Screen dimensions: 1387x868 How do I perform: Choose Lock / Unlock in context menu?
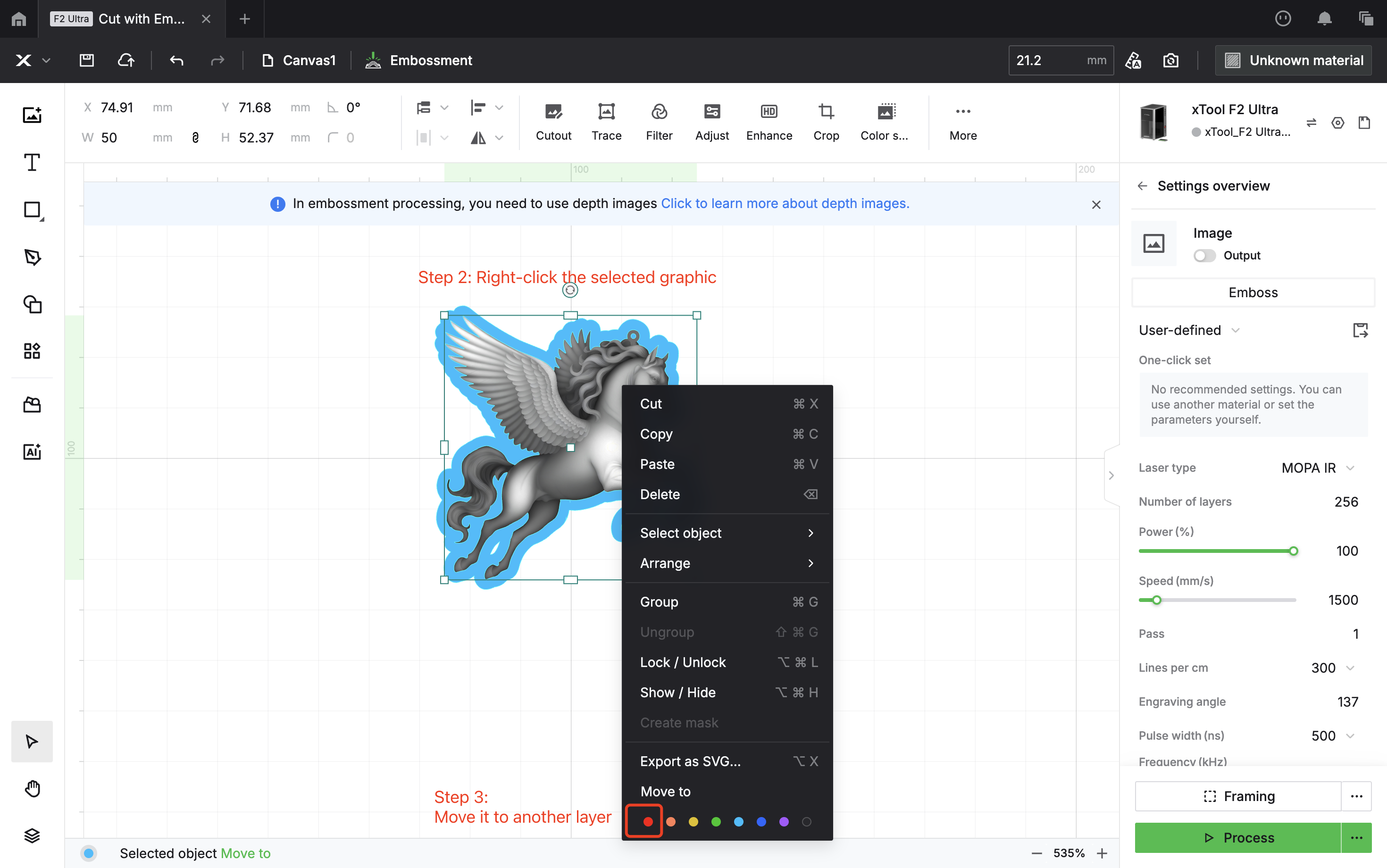727,662
